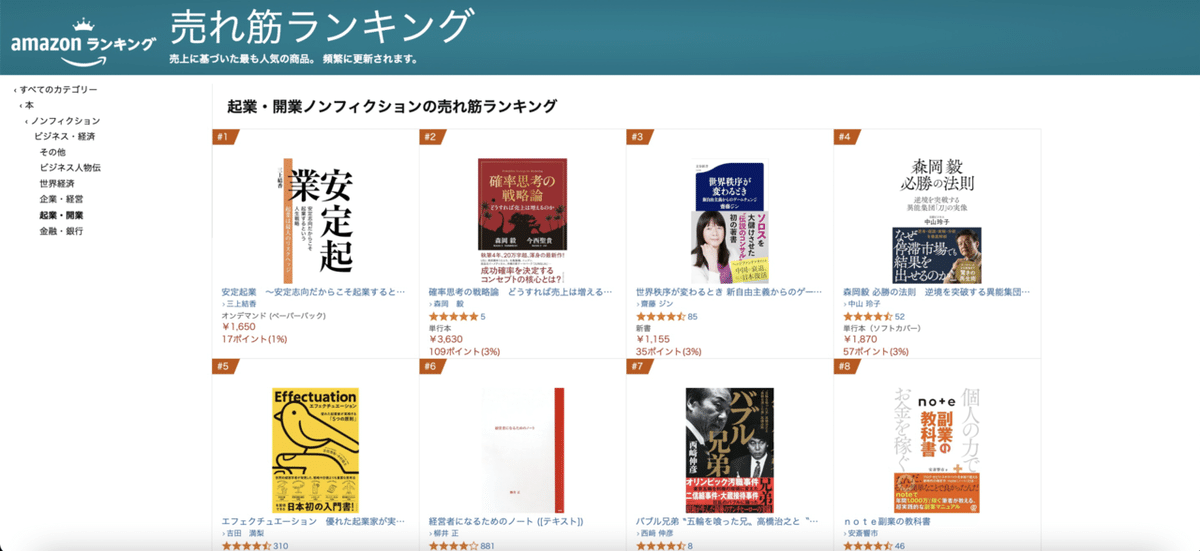
Task: Collapse to the 本 category
Action: point(29,105)
